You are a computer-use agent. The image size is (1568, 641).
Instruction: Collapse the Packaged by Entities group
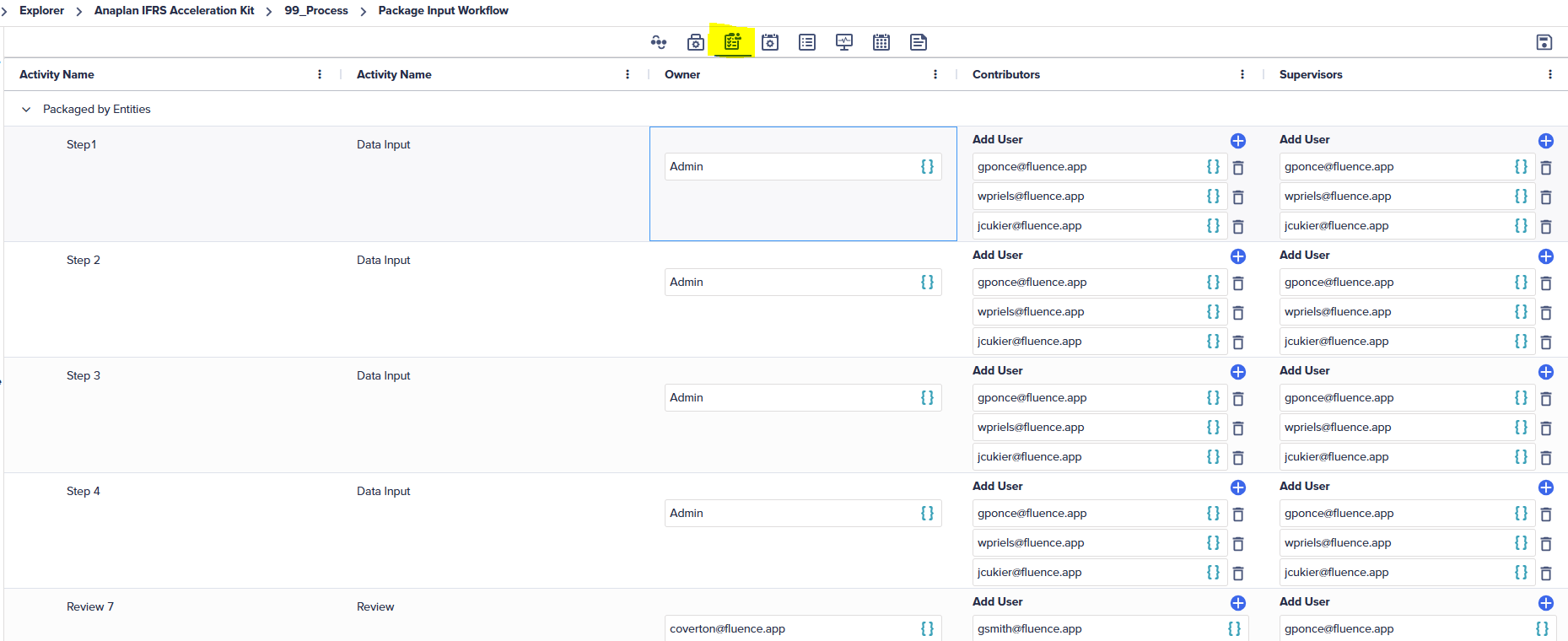click(x=26, y=110)
